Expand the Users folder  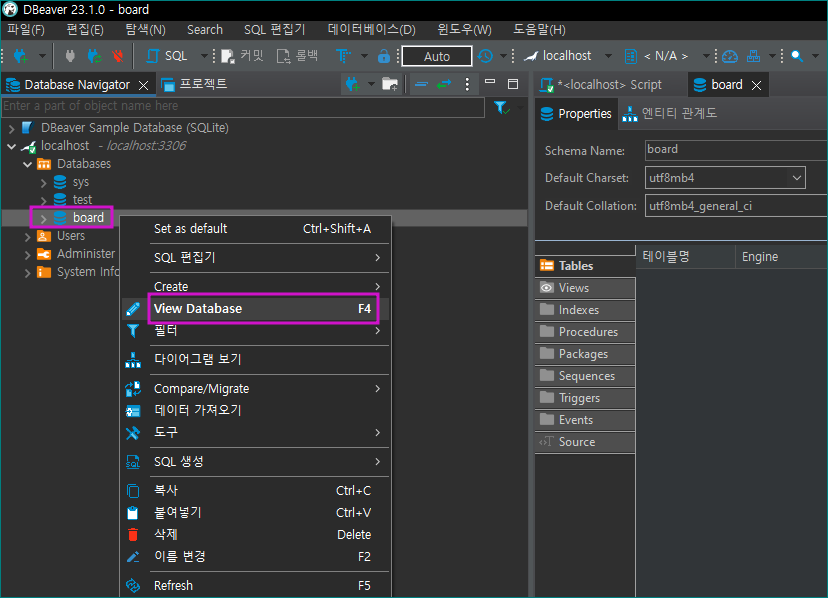coord(27,237)
